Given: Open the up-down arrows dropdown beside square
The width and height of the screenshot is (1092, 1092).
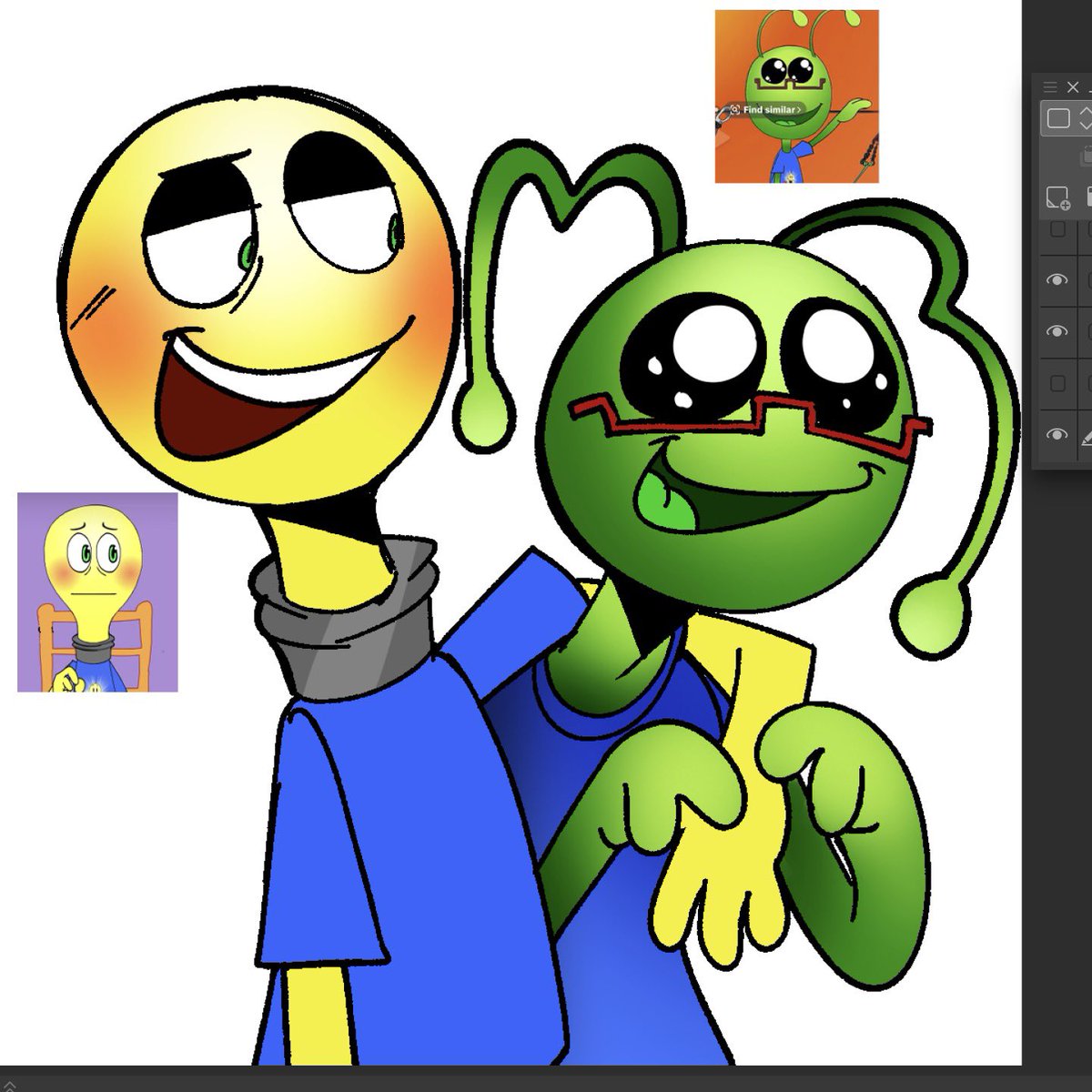Looking at the screenshot, I should pyautogui.click(x=1085, y=118).
